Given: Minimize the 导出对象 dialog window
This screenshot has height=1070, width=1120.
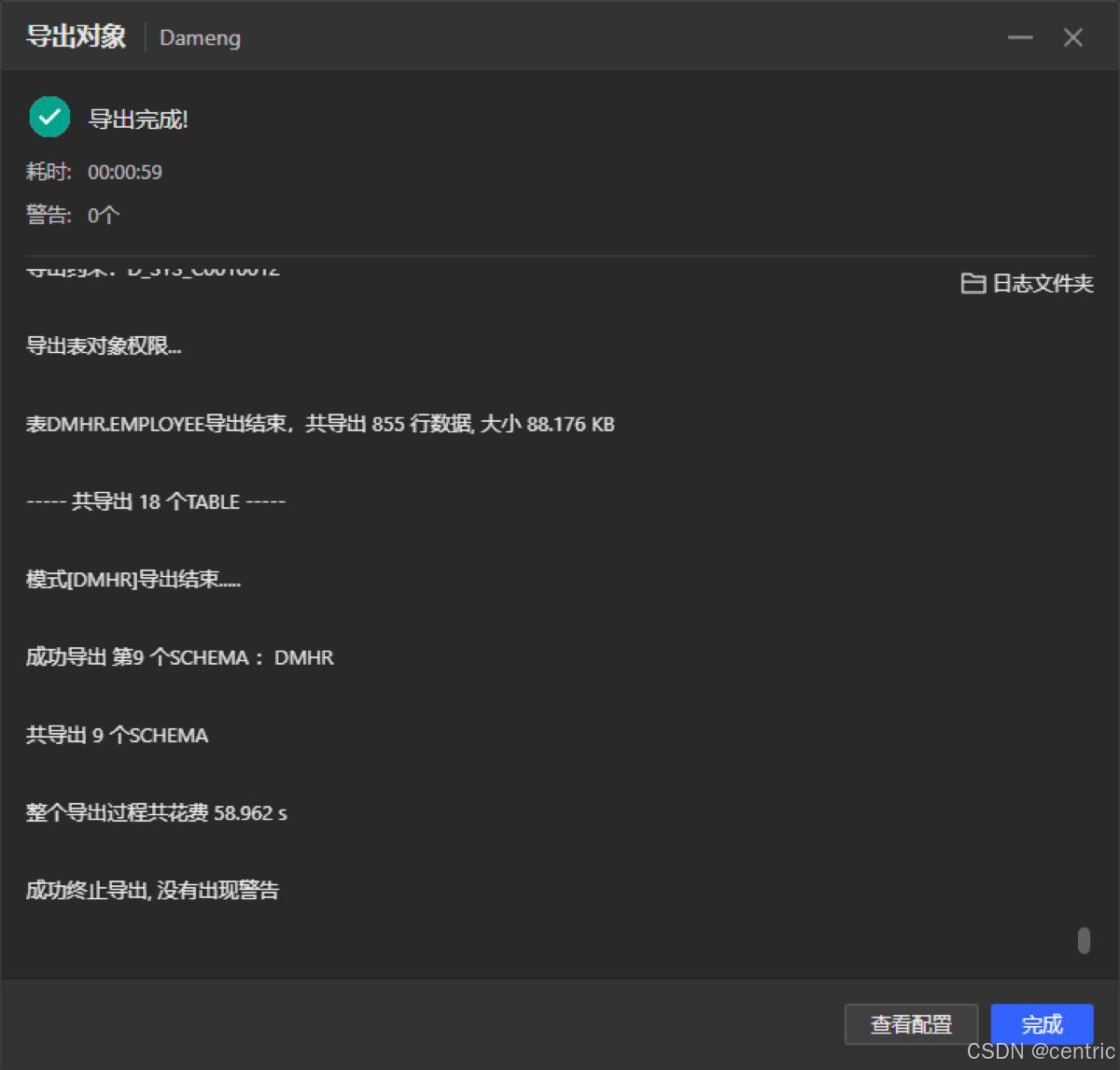Looking at the screenshot, I should tap(1020, 37).
